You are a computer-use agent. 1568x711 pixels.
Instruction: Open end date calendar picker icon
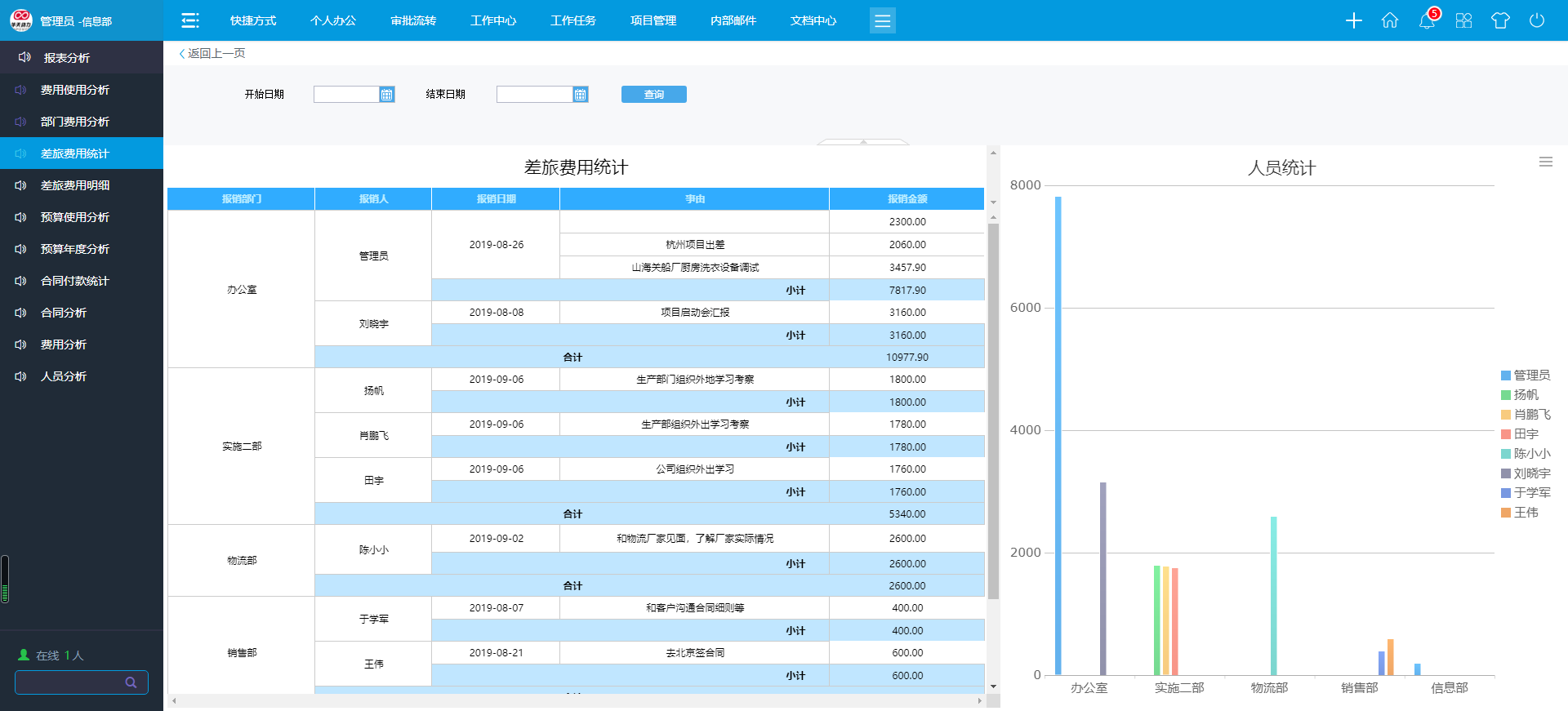580,95
